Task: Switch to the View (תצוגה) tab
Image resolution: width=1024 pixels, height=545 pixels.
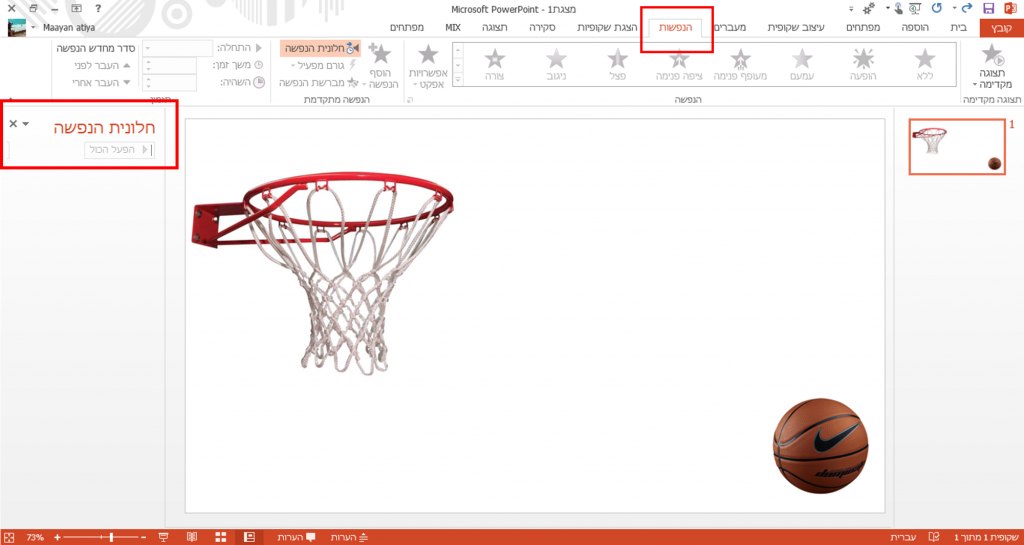Action: point(494,27)
